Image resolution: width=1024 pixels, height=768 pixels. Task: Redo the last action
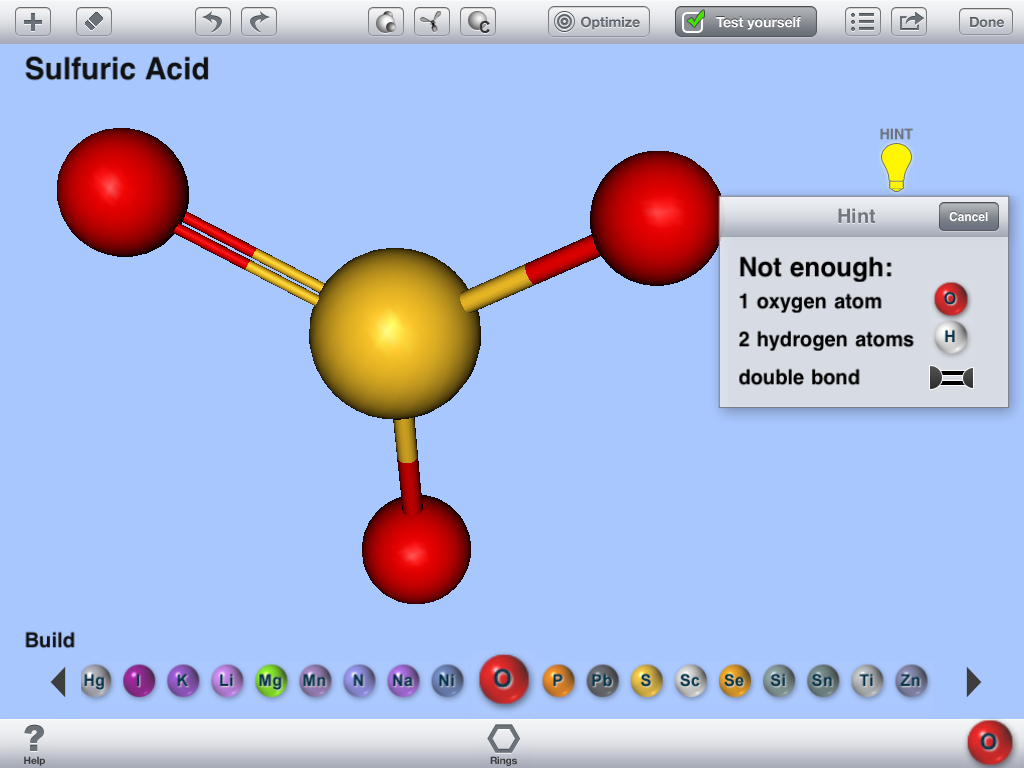260,21
